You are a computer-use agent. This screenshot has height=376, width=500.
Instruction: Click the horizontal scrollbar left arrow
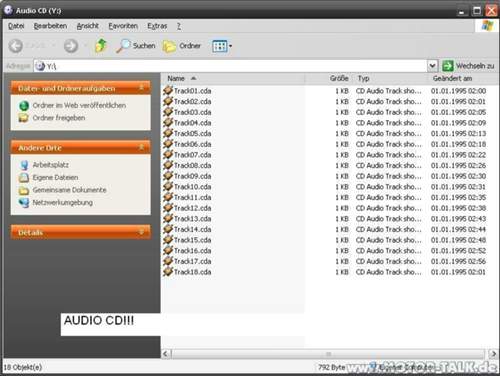[166, 354]
